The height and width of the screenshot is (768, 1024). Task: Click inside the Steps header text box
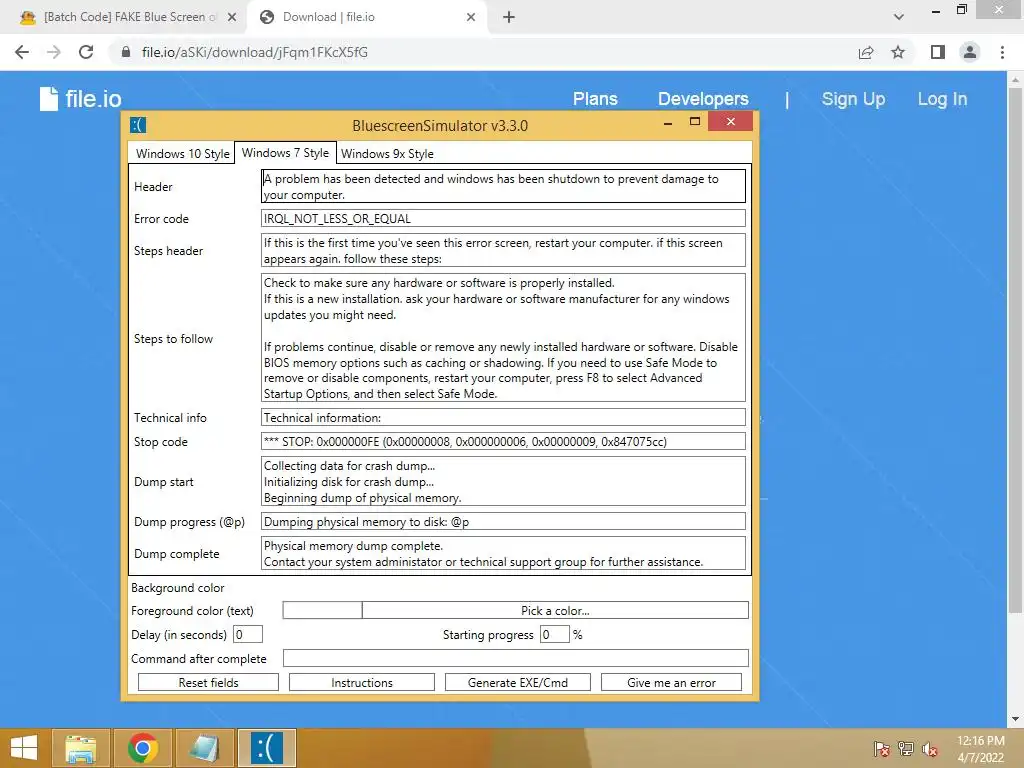click(503, 250)
